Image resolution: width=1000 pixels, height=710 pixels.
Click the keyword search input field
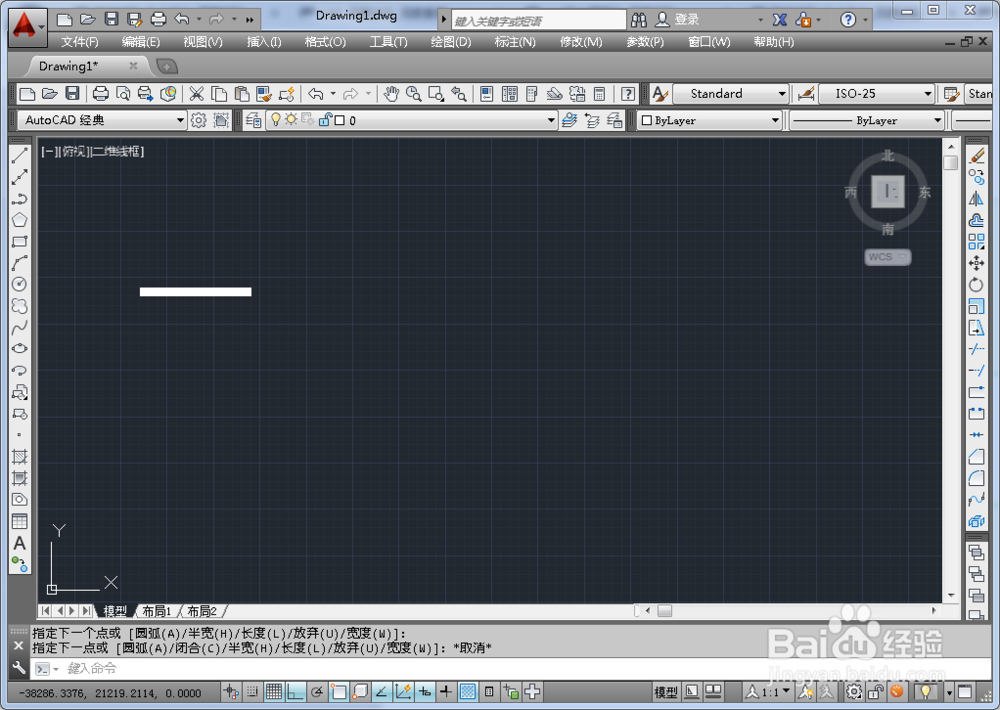pos(538,20)
